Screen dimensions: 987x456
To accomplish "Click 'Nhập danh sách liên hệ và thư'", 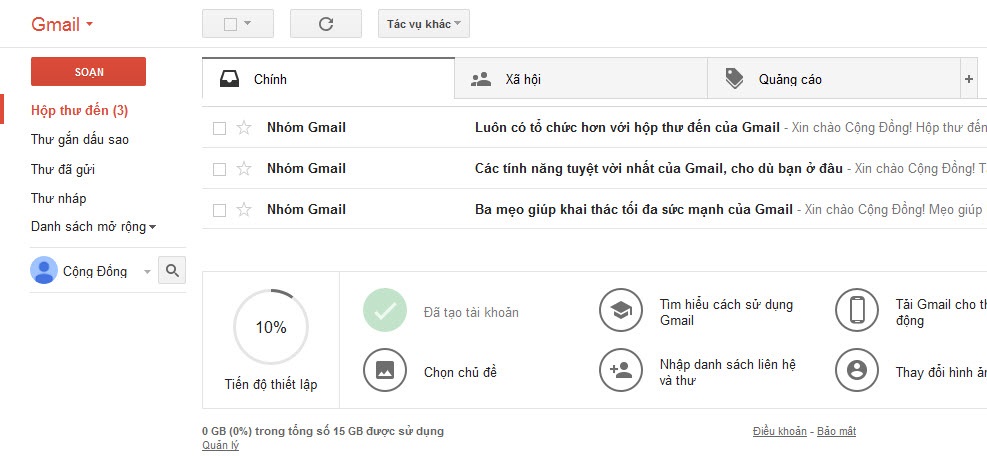I will tap(728, 372).
